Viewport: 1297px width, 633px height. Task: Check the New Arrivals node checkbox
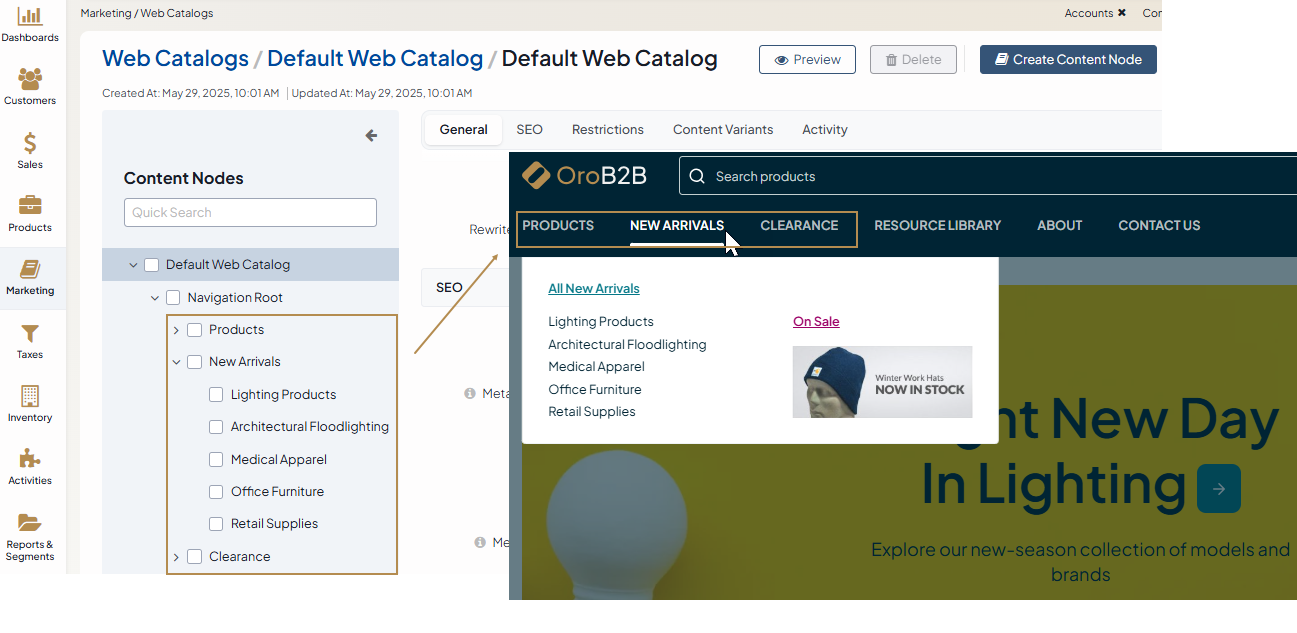tap(195, 362)
